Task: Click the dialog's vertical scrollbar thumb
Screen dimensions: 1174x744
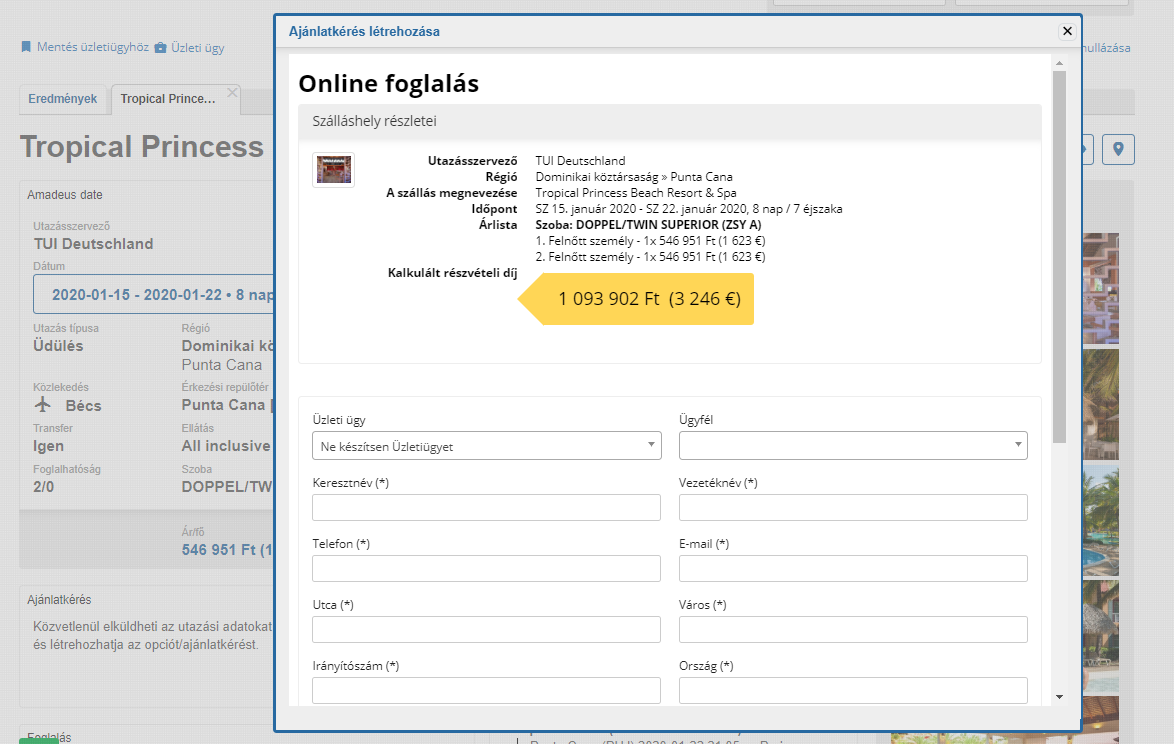Action: click(1059, 256)
